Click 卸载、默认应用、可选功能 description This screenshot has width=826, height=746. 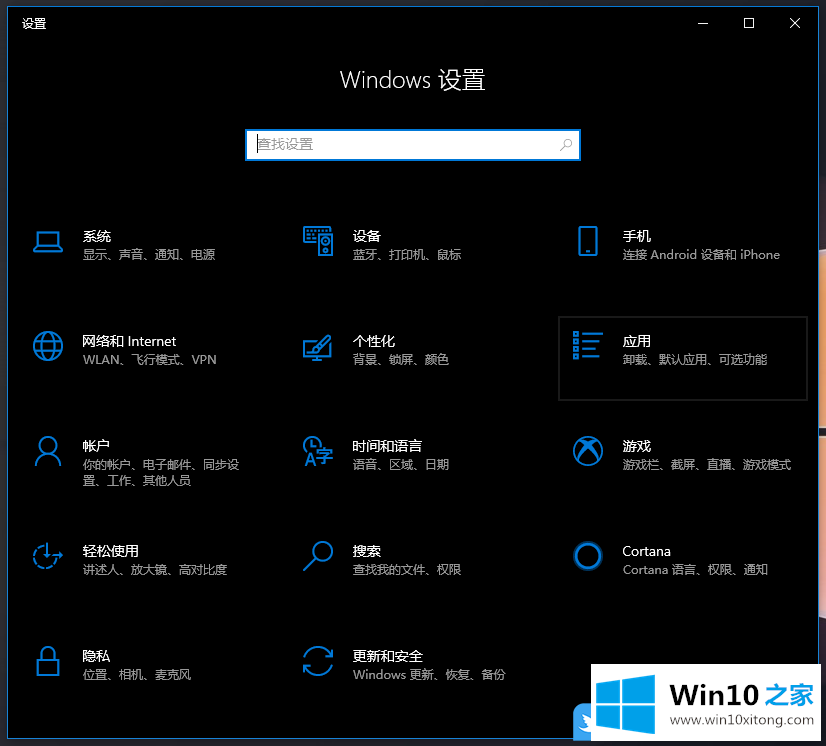(694, 360)
